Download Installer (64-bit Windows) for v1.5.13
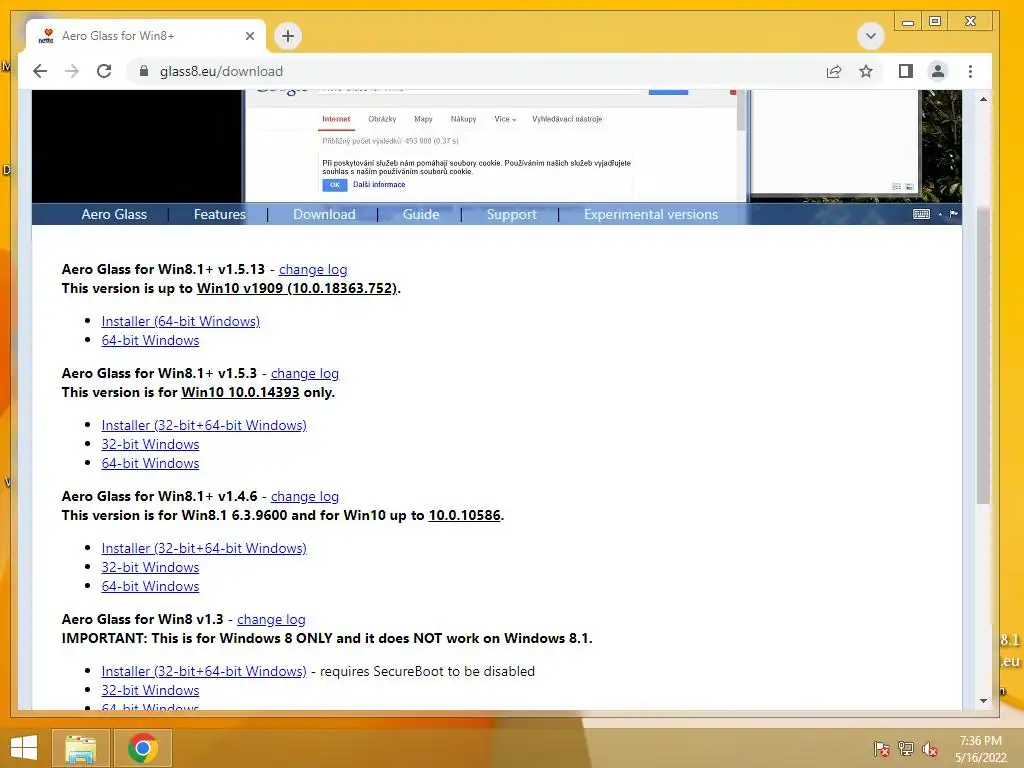This screenshot has width=1024, height=768. [180, 321]
